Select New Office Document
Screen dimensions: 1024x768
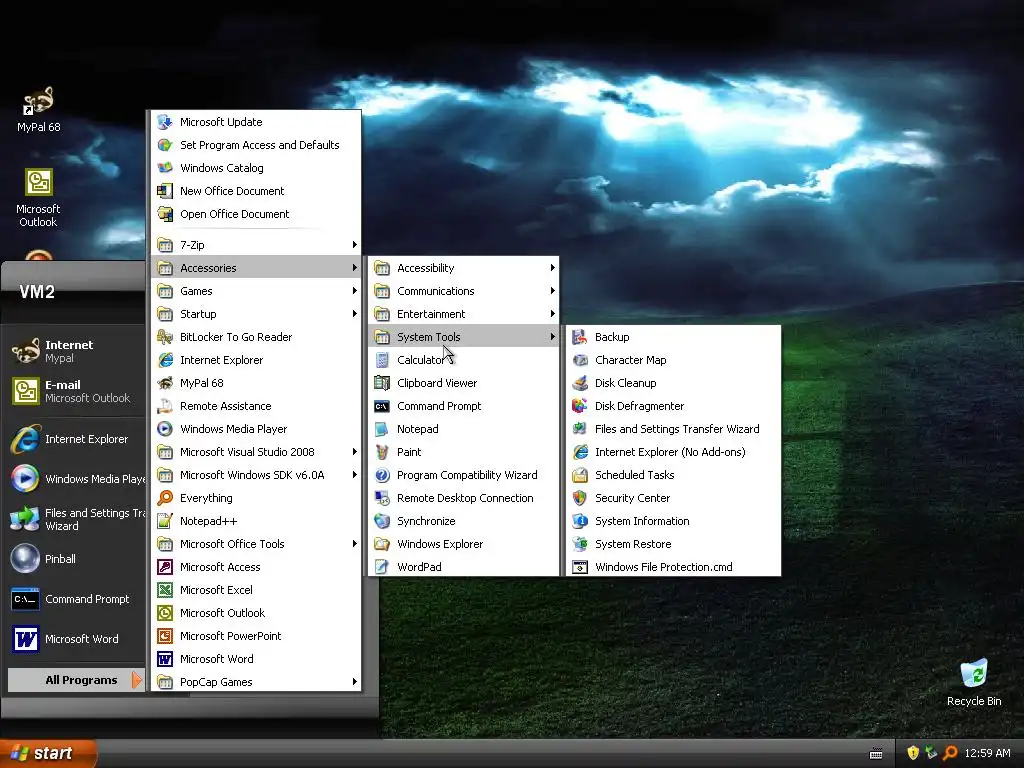click(256, 191)
